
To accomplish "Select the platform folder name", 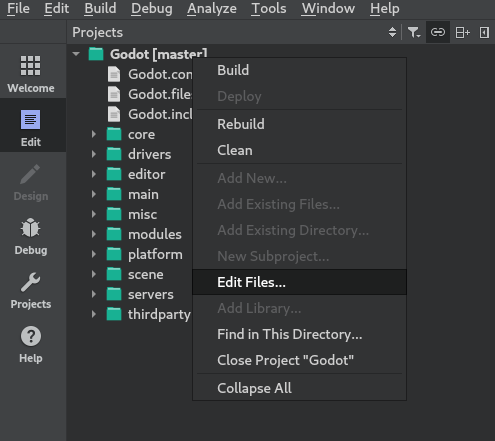I will click(155, 255).
